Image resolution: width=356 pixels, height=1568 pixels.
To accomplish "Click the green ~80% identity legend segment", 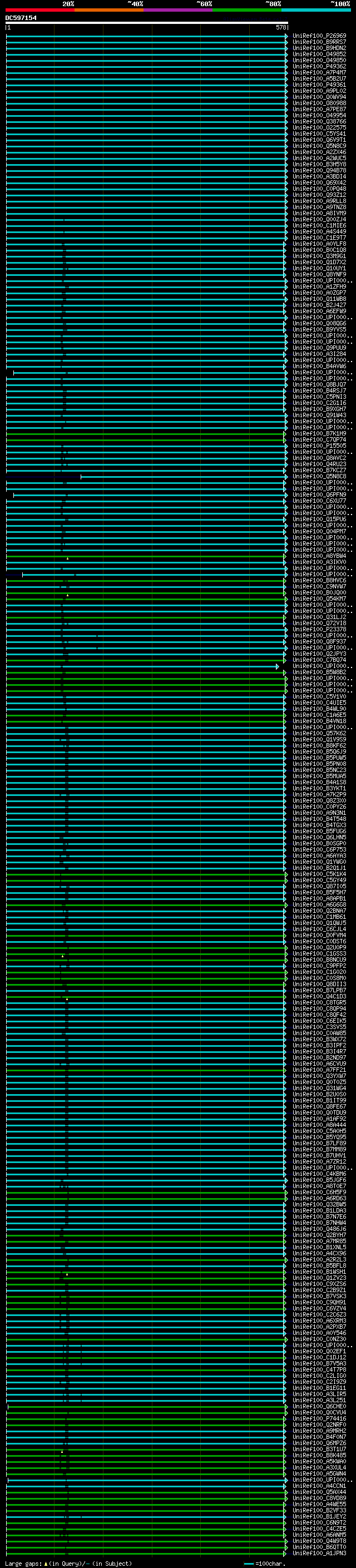I will click(247, 10).
